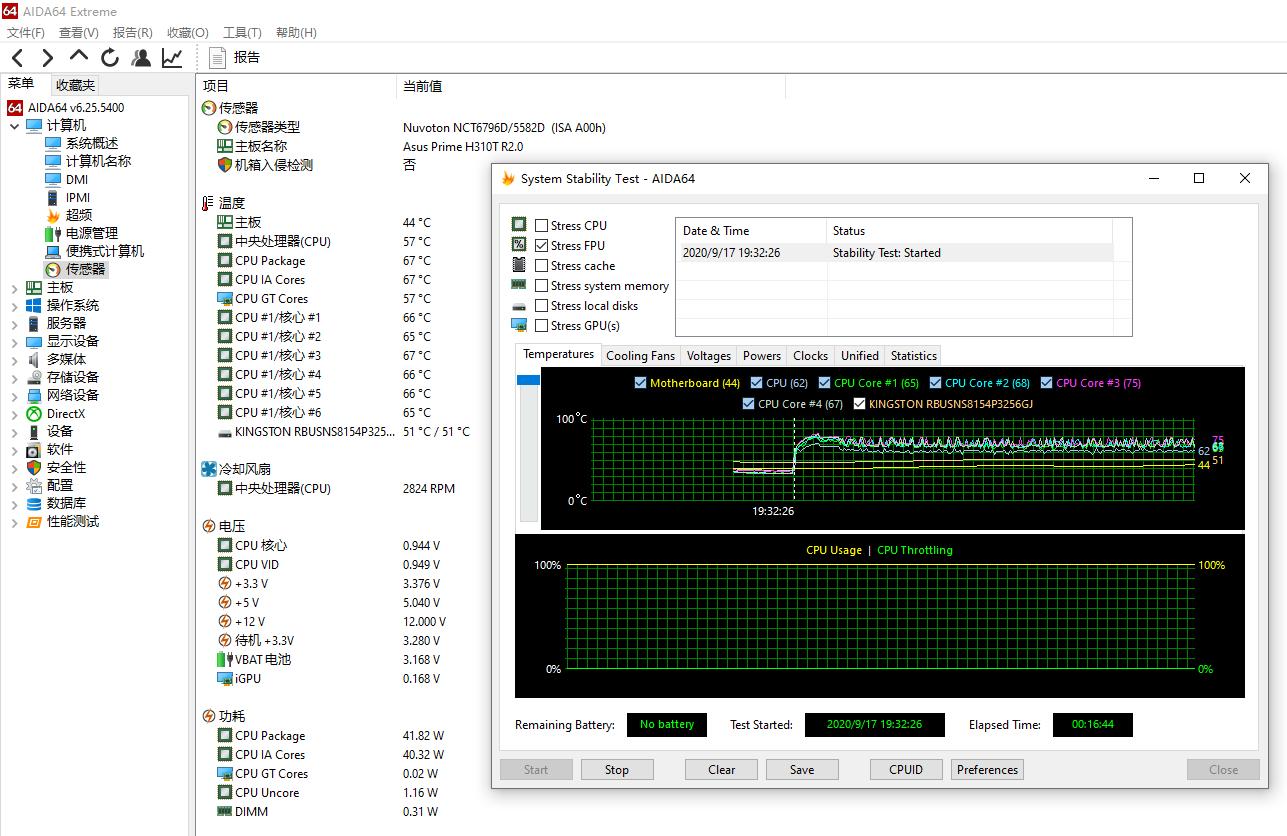The height and width of the screenshot is (836, 1287).
Task: Enable the Stress CPU checkbox
Action: tap(542, 226)
